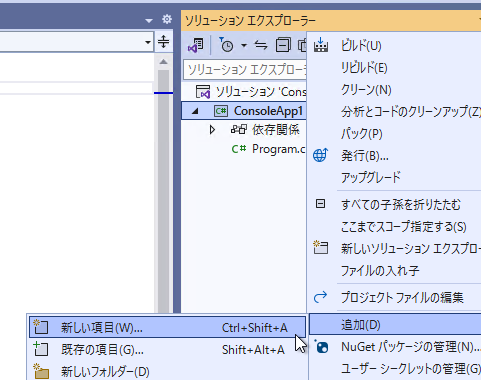
Task: Click the Solution Explorer search box
Action: [x=245, y=70]
